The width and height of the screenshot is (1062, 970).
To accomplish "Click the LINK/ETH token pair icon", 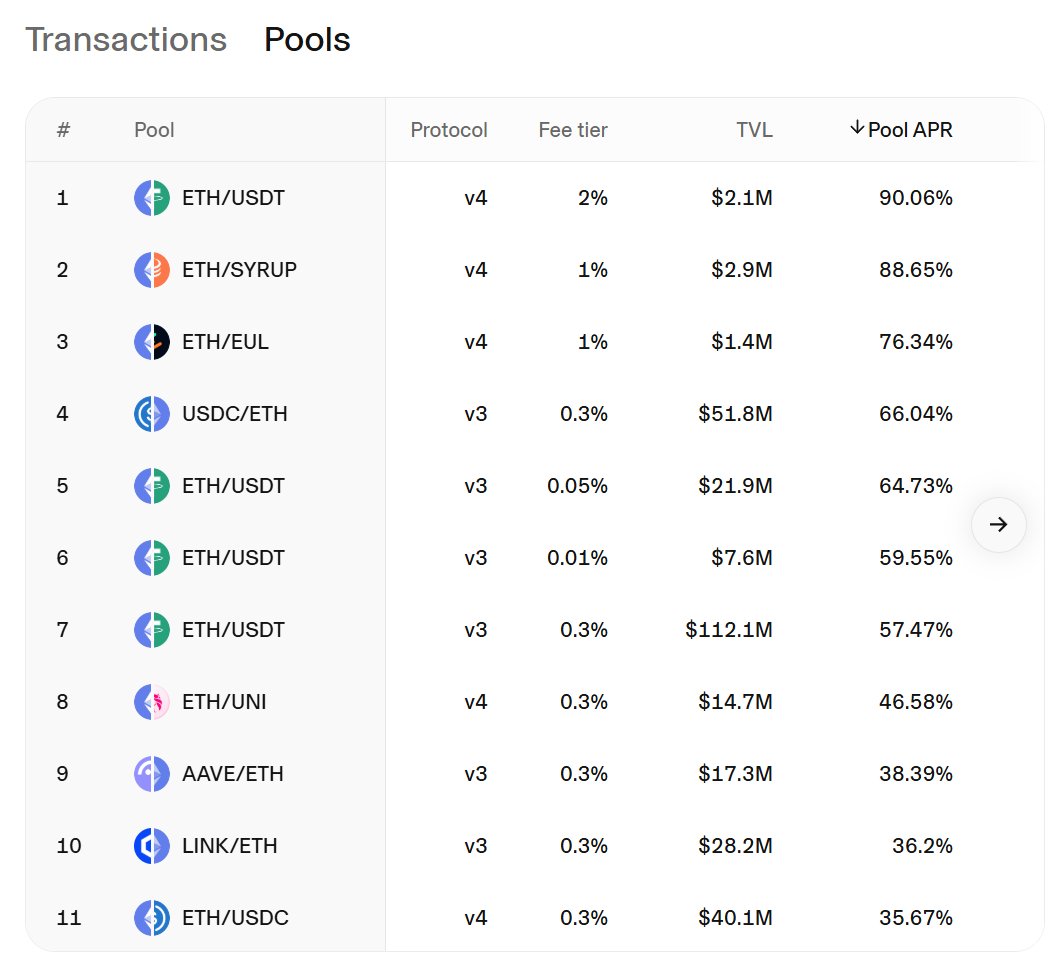I will click(152, 845).
